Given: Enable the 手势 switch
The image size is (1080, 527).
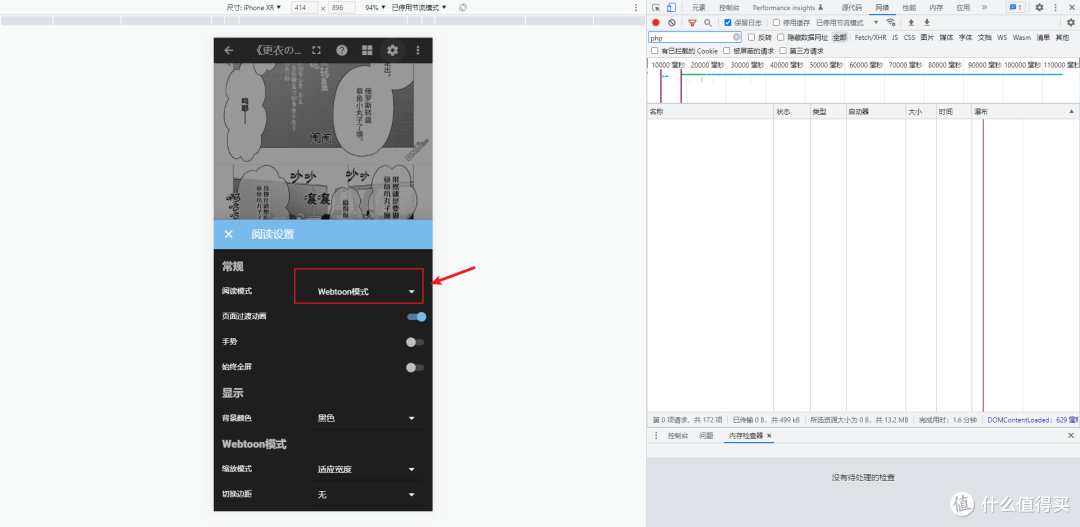Looking at the screenshot, I should click(415, 342).
